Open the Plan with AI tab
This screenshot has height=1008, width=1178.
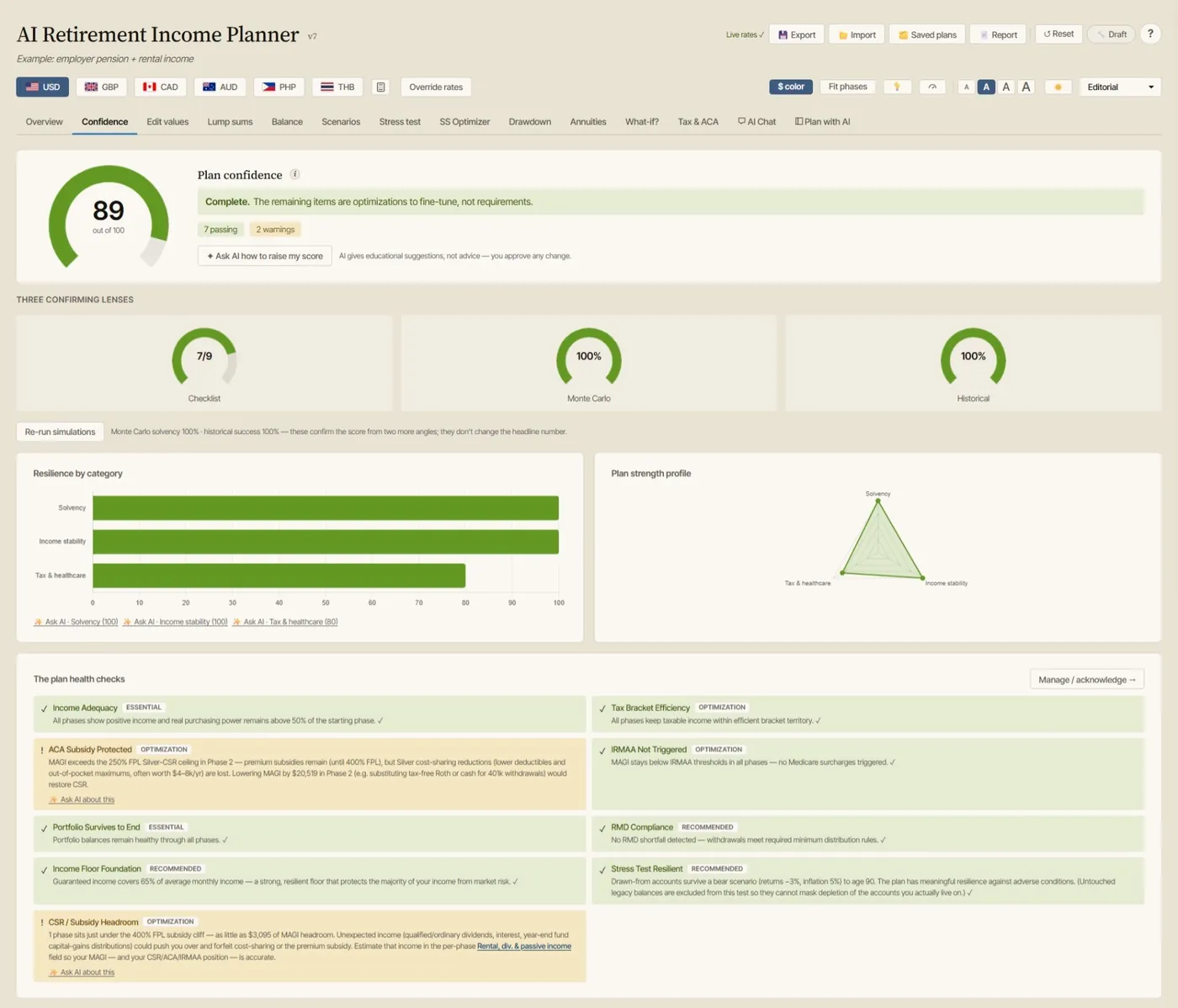click(x=822, y=122)
